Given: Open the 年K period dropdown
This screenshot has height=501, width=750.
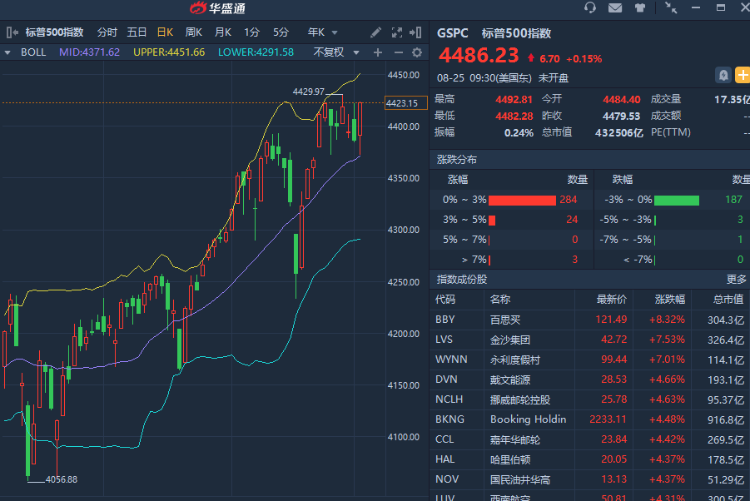Looking at the screenshot, I should 322,32.
